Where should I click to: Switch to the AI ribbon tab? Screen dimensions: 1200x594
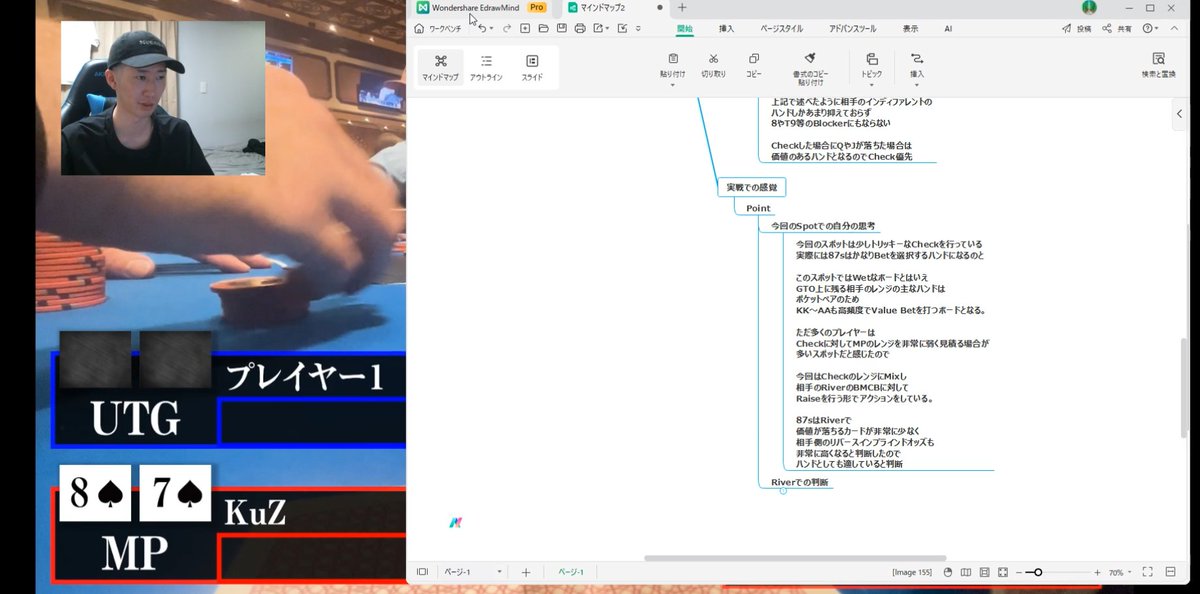pyautogui.click(x=948, y=28)
